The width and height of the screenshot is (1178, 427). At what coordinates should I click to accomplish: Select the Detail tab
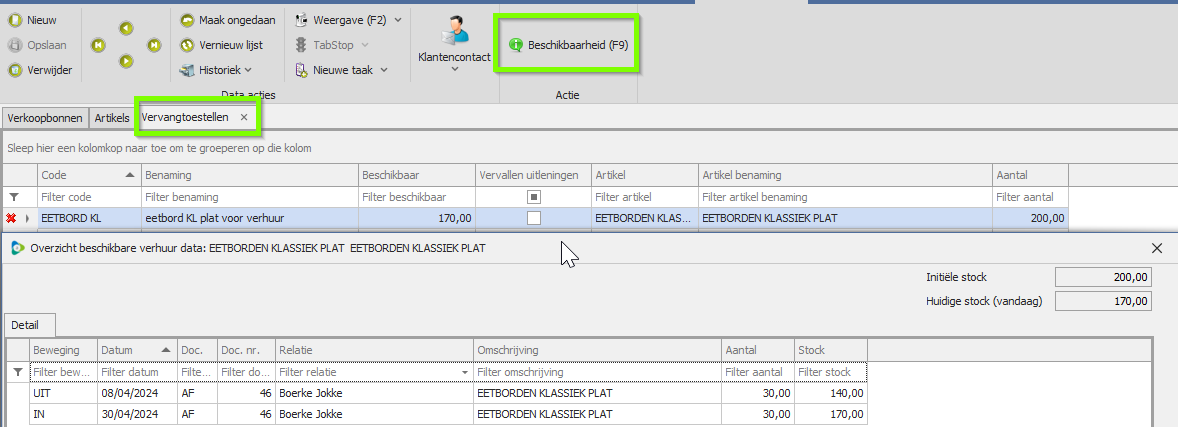29,326
